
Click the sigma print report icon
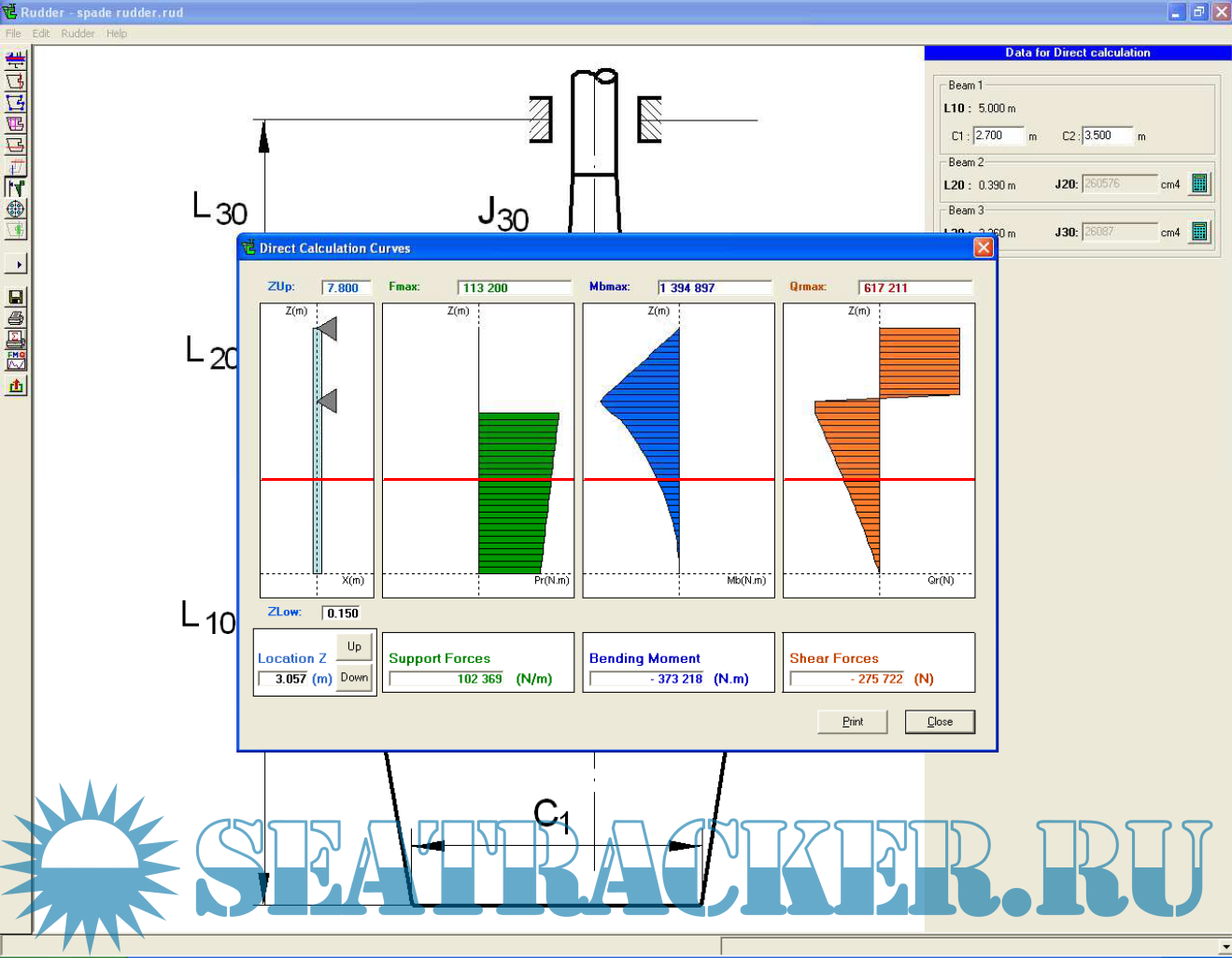pyautogui.click(x=16, y=339)
